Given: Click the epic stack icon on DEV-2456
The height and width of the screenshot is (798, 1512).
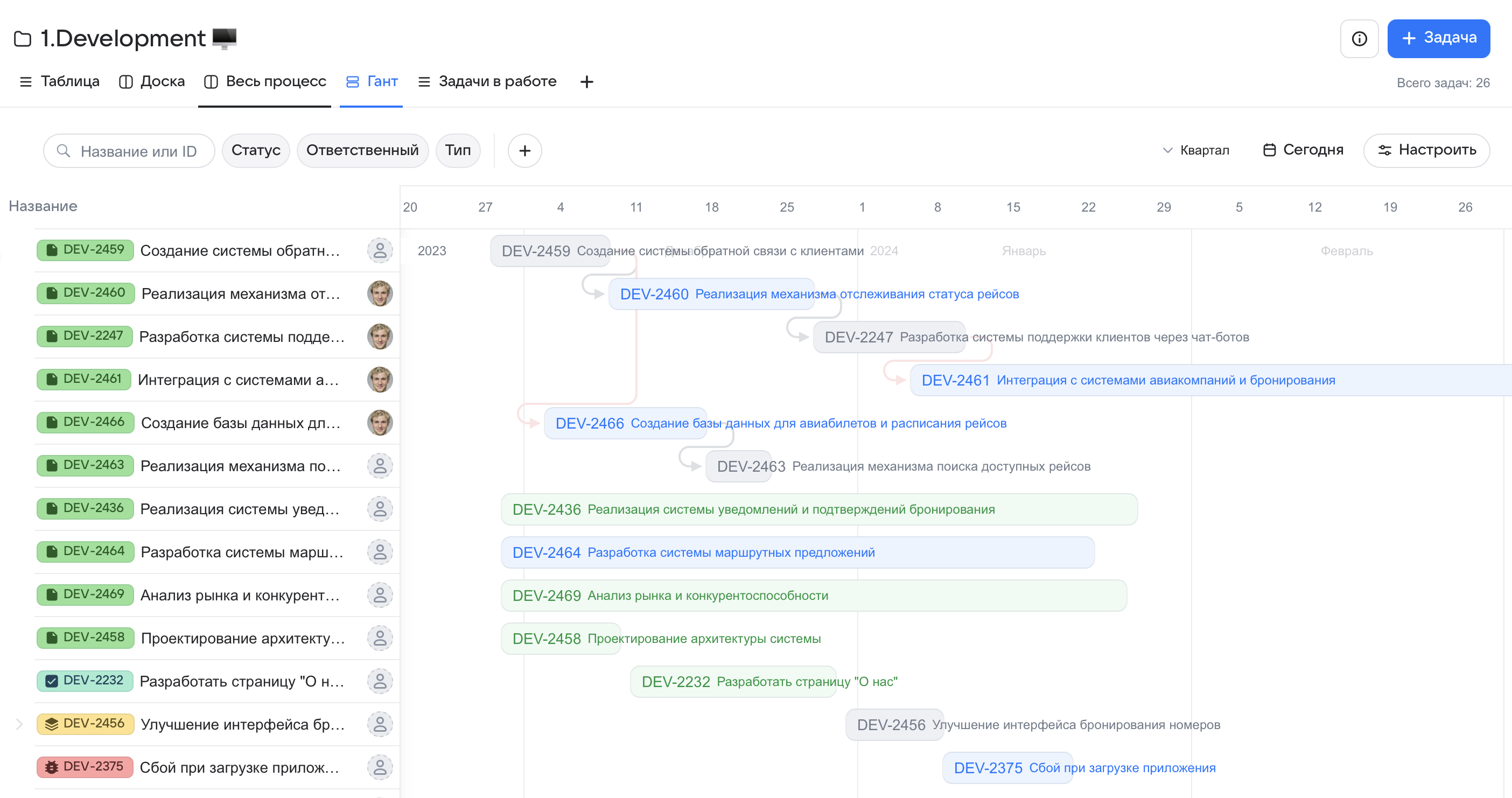Looking at the screenshot, I should click(x=52, y=724).
